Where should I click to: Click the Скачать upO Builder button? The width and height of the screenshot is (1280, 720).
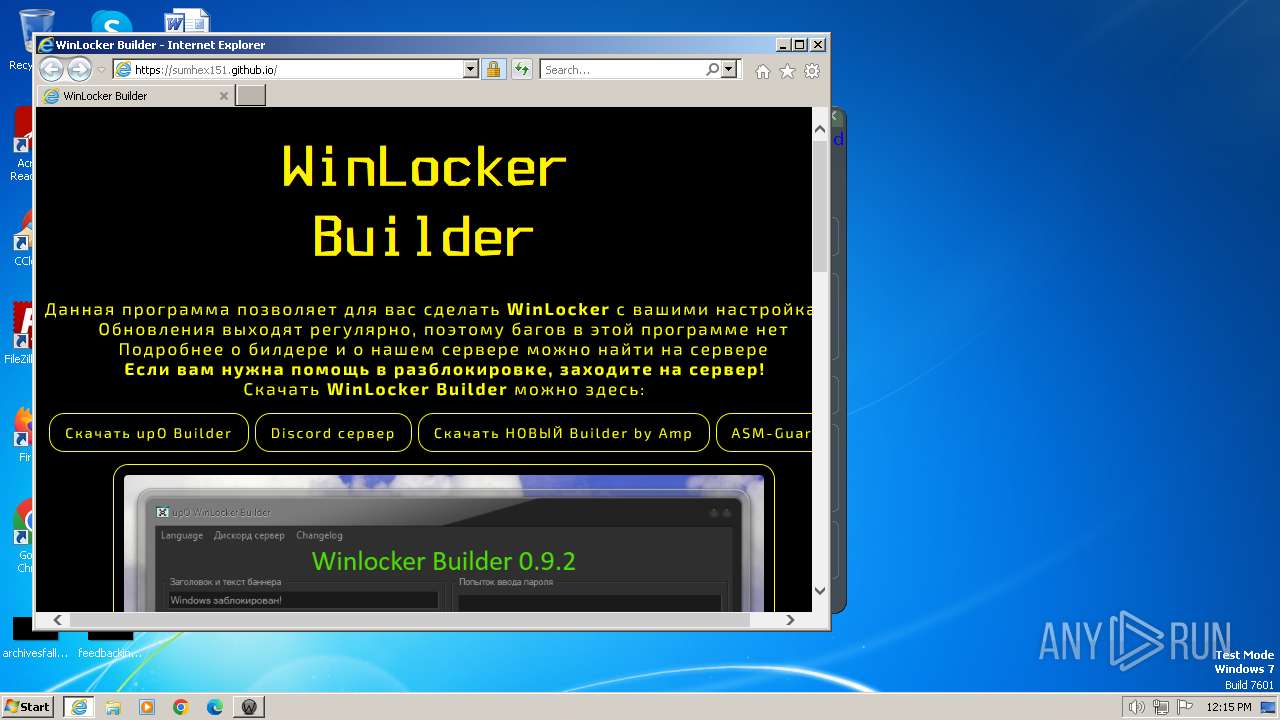click(x=148, y=433)
